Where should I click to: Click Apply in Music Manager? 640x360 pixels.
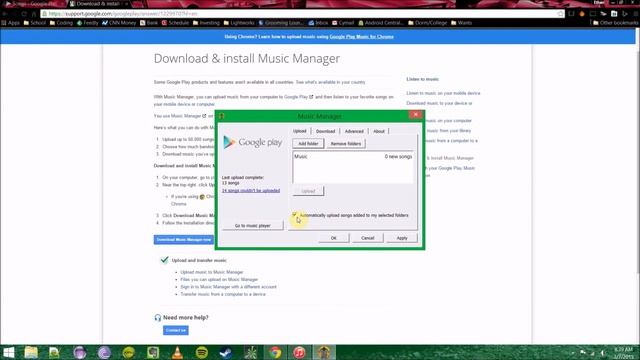click(402, 238)
